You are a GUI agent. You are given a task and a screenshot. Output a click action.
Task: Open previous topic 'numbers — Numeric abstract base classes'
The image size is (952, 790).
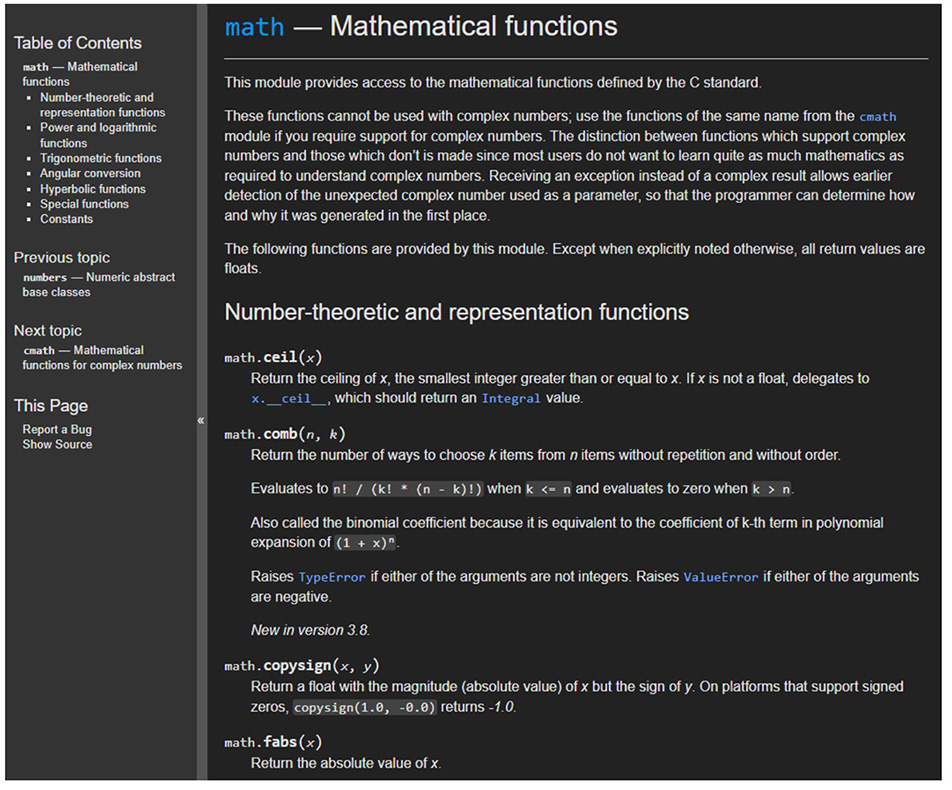pos(99,285)
